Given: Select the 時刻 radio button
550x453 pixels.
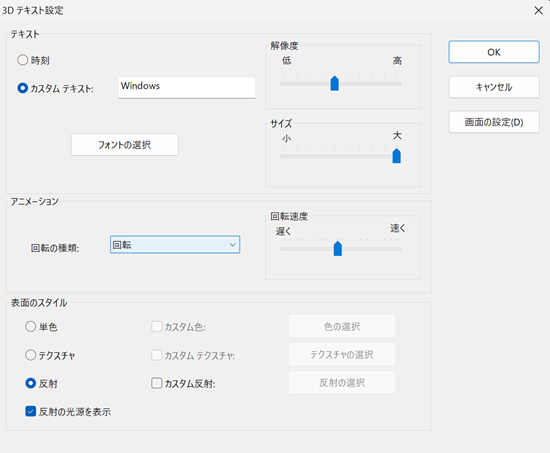Looking at the screenshot, I should tap(23, 60).
